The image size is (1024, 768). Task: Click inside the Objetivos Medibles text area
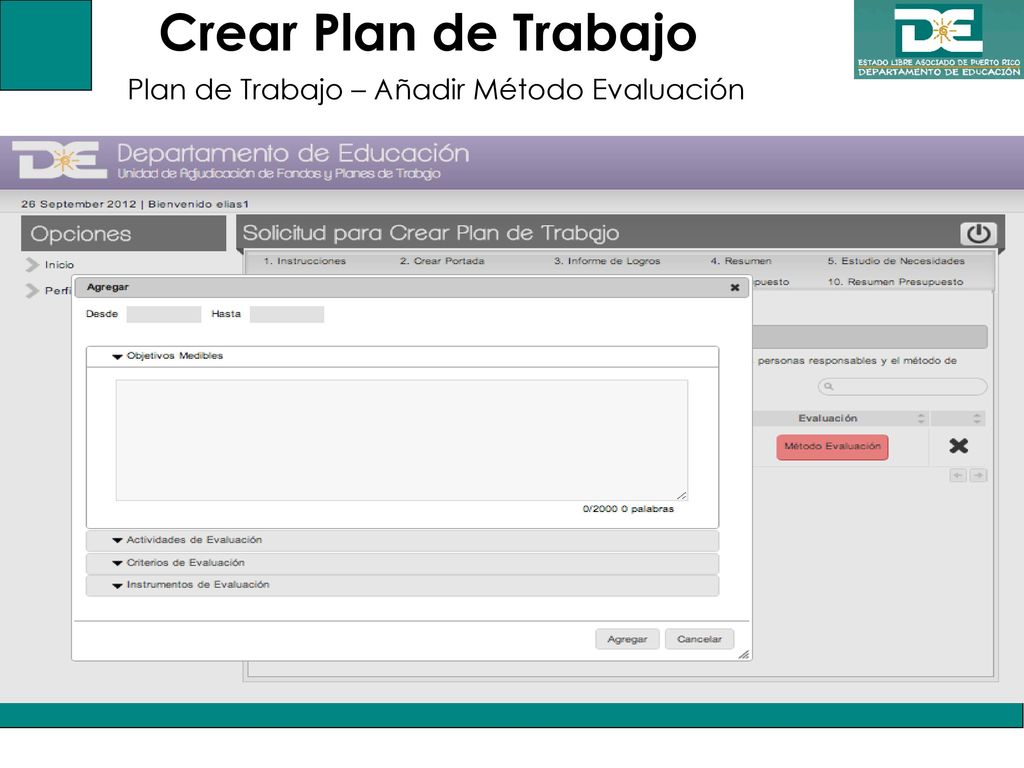402,440
